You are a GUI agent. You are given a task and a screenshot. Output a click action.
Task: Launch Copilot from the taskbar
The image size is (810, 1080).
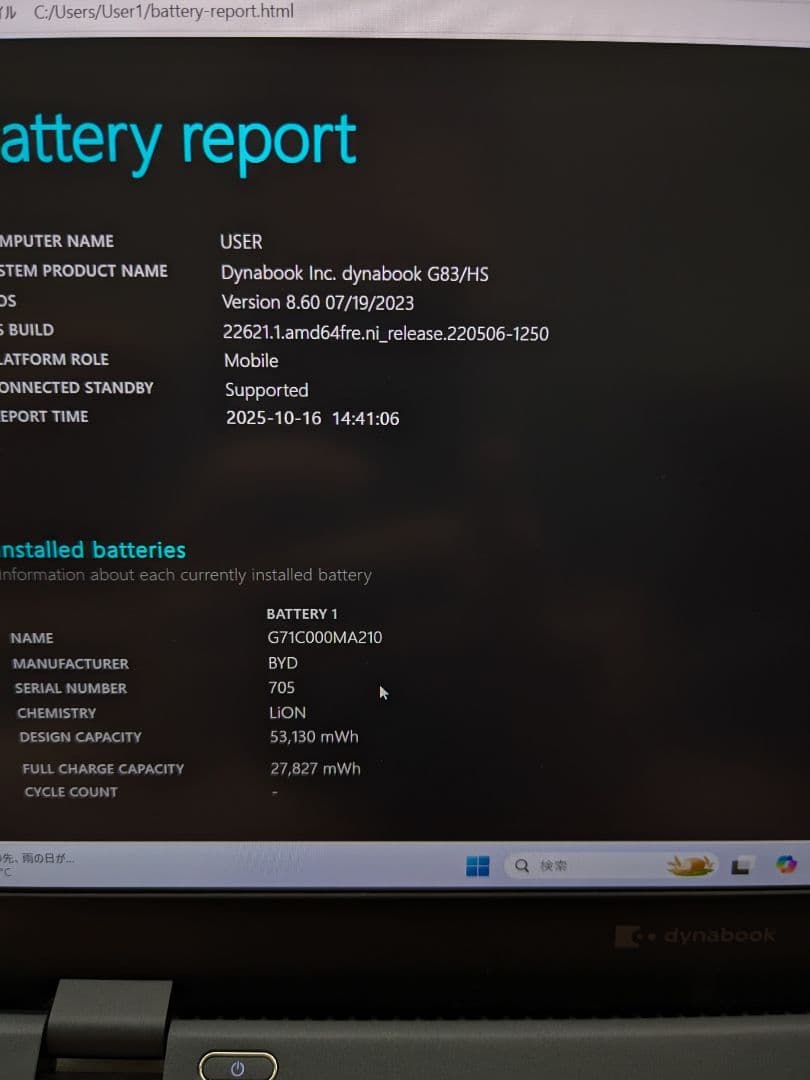(786, 864)
